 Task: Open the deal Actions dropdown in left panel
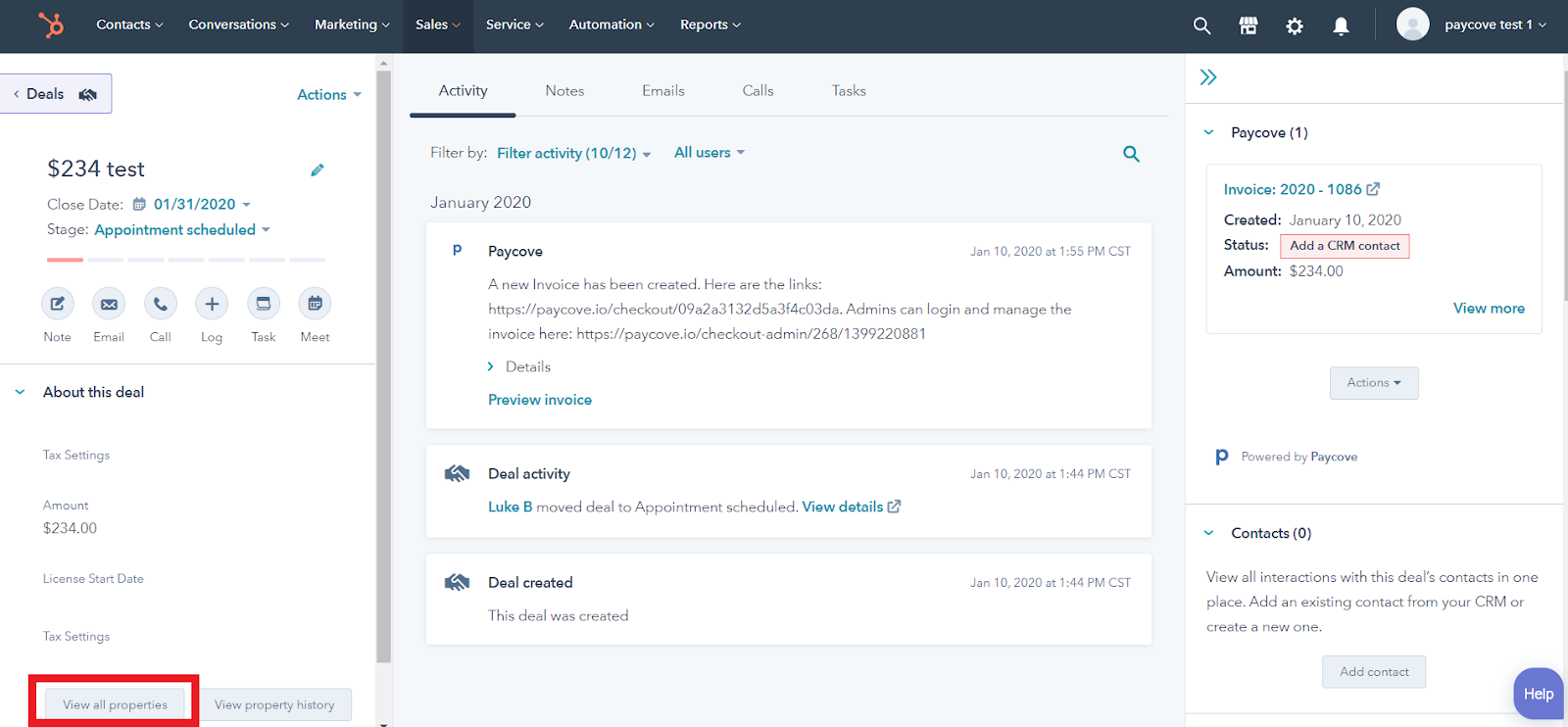[329, 95]
